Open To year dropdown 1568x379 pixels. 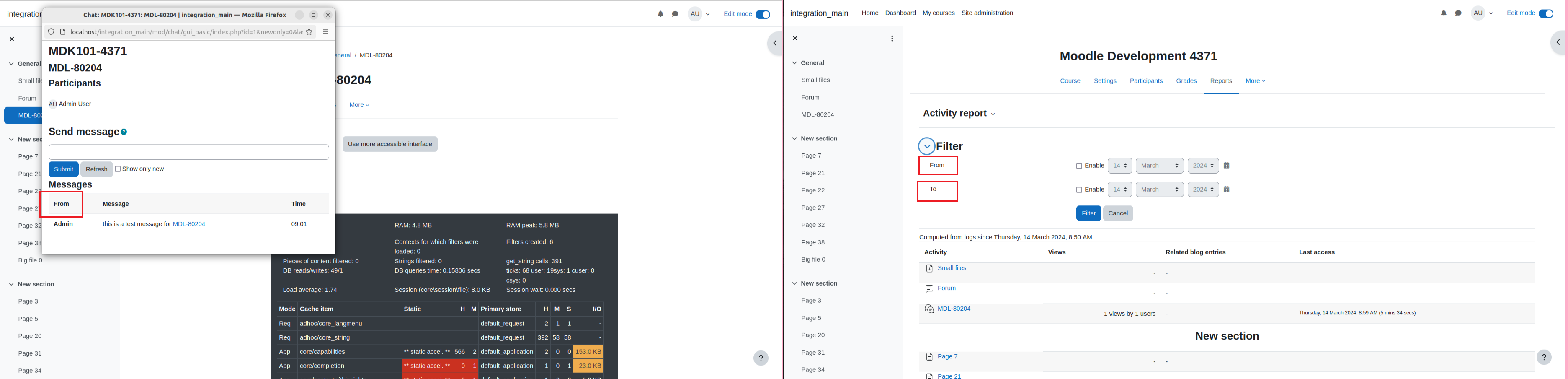1203,189
